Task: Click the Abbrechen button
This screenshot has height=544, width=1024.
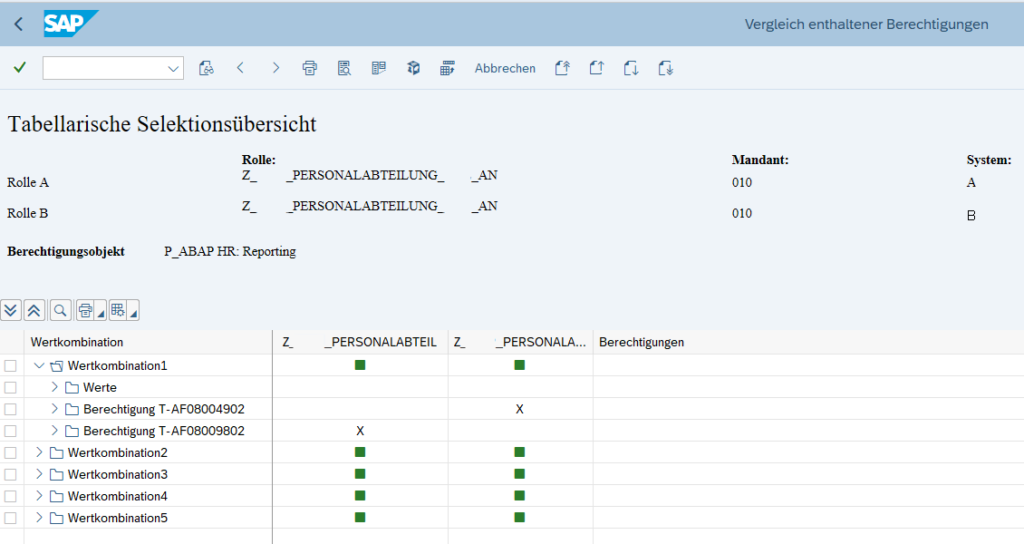Action: [505, 68]
